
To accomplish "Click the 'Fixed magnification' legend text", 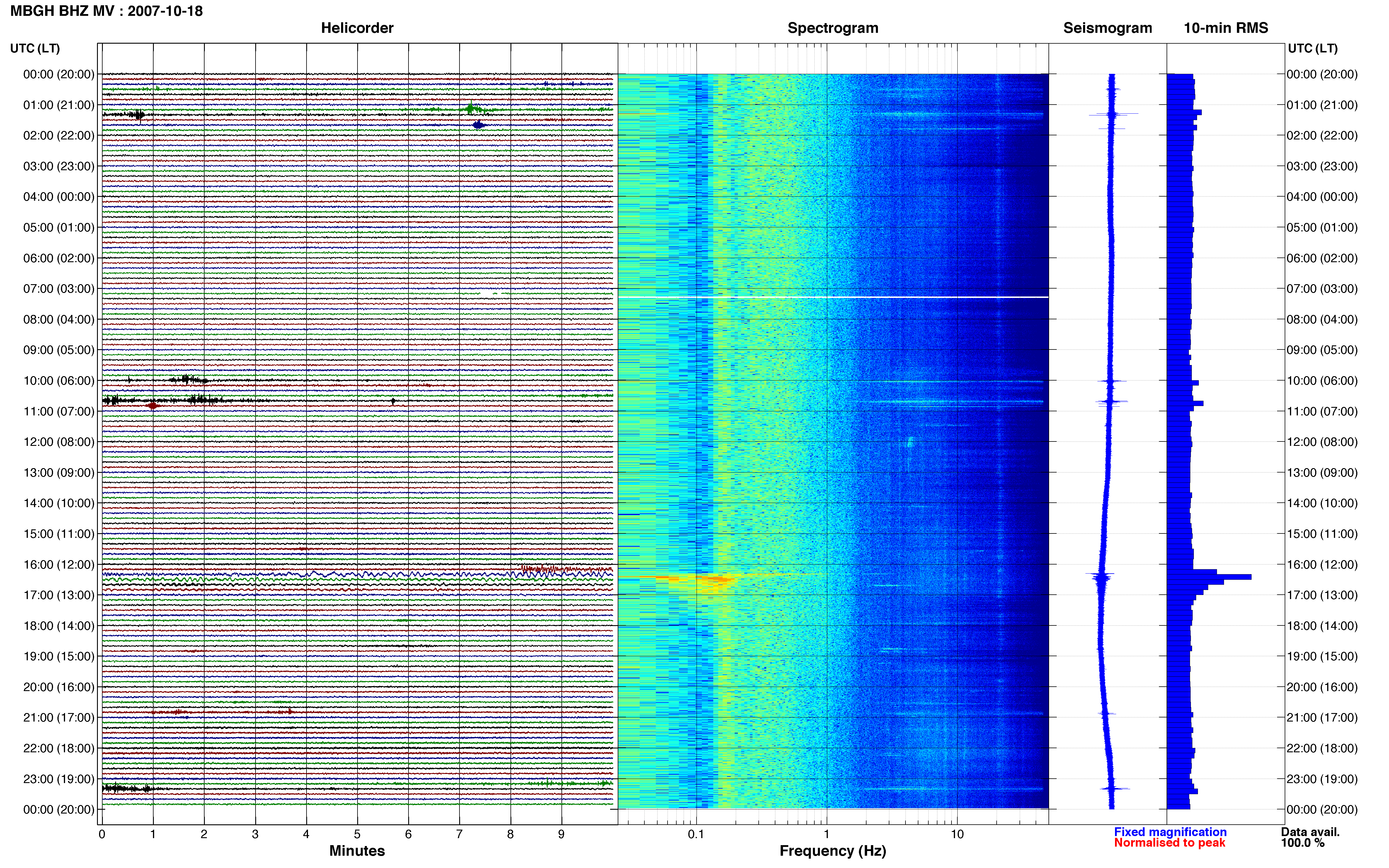I will click(x=1170, y=832).
